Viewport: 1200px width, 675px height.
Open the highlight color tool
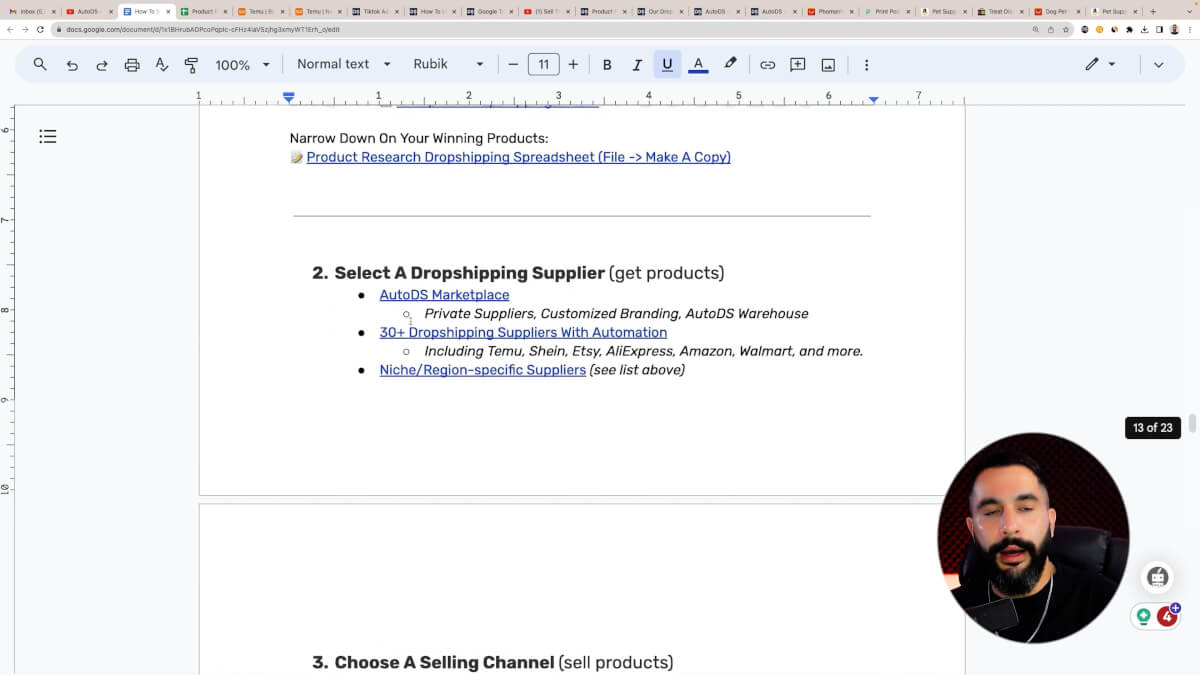pyautogui.click(x=730, y=64)
